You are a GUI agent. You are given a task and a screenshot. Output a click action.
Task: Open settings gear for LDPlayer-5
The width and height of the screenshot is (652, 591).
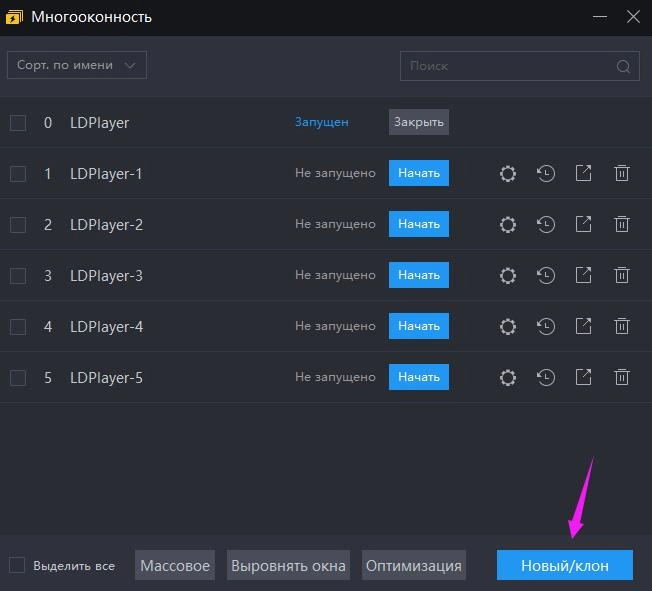coord(508,377)
